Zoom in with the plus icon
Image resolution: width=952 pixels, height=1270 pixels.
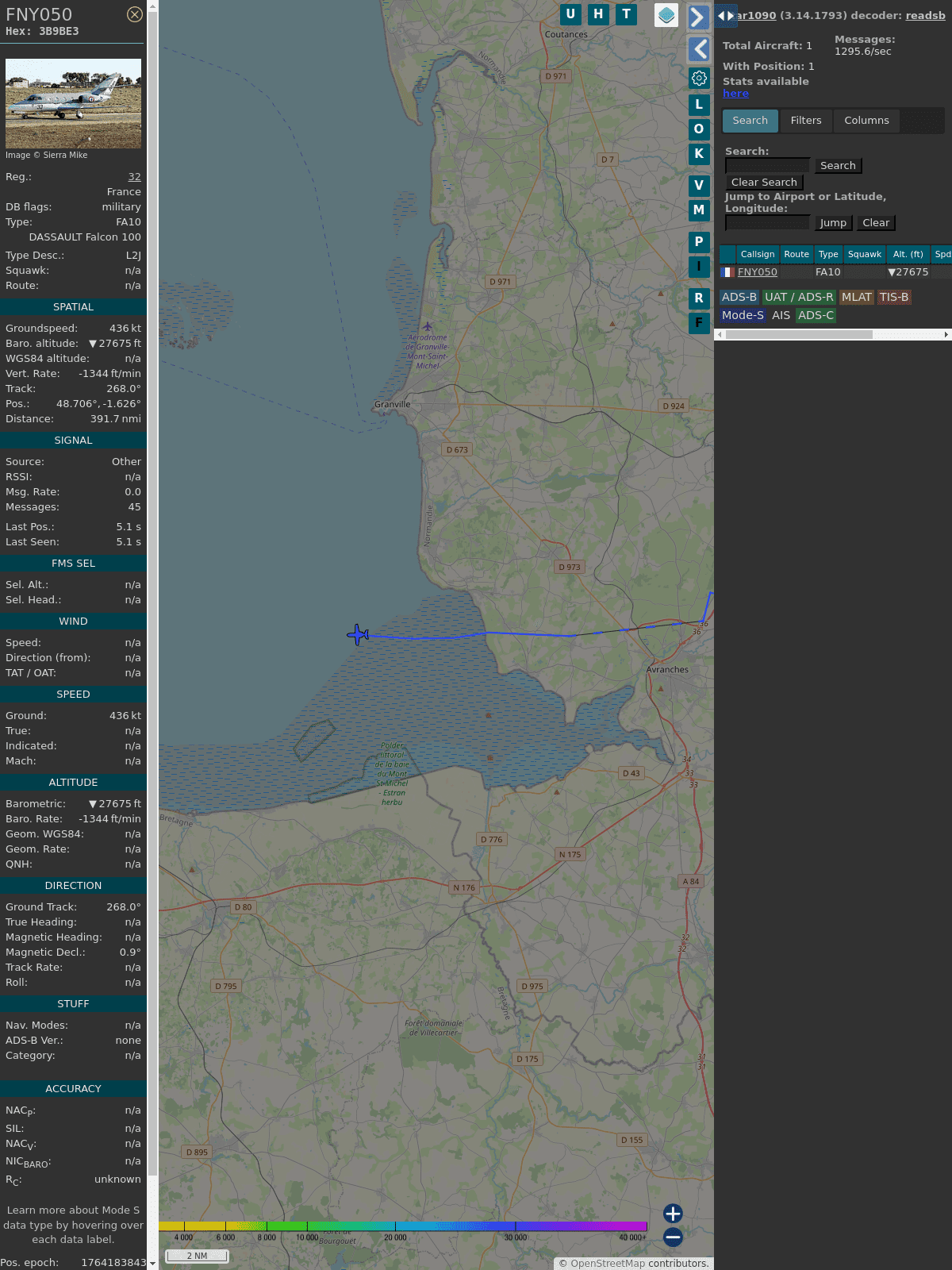click(673, 1213)
